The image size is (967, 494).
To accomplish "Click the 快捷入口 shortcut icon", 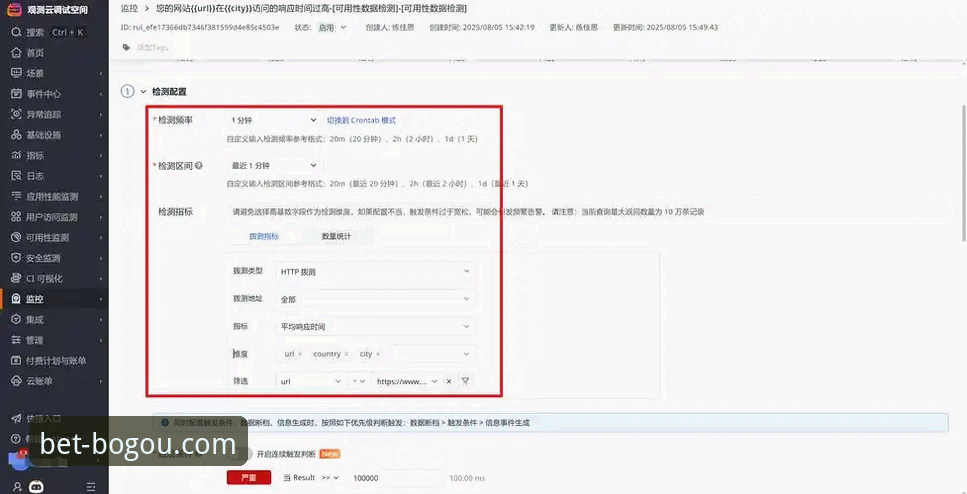I will [x=17, y=418].
